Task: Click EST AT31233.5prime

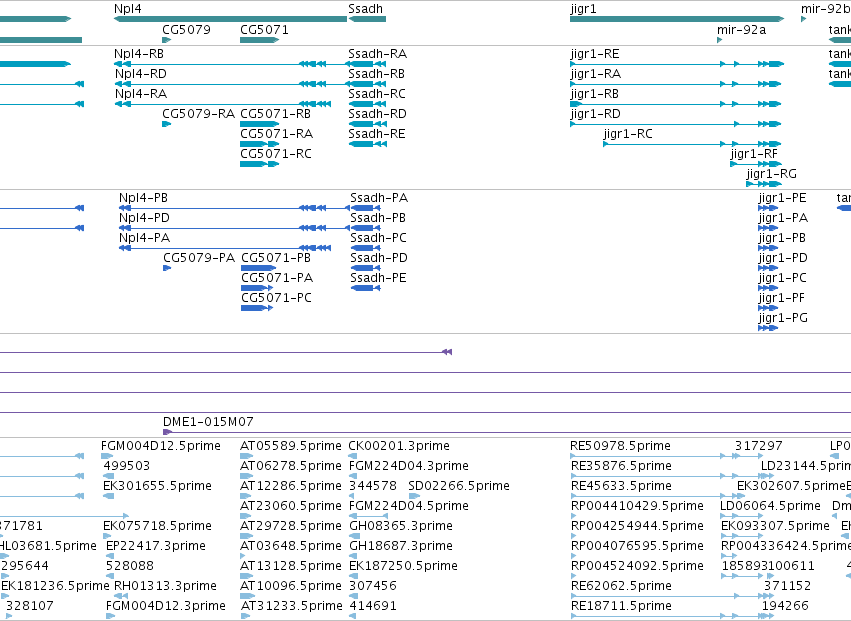Action: tap(291, 606)
